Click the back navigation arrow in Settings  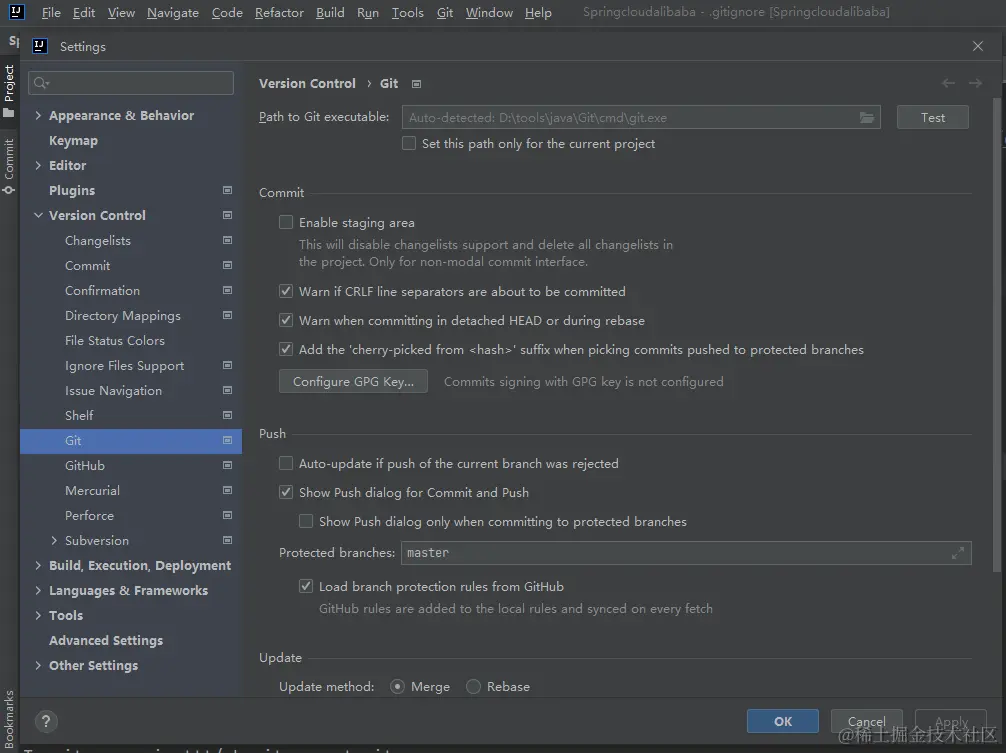[x=948, y=83]
